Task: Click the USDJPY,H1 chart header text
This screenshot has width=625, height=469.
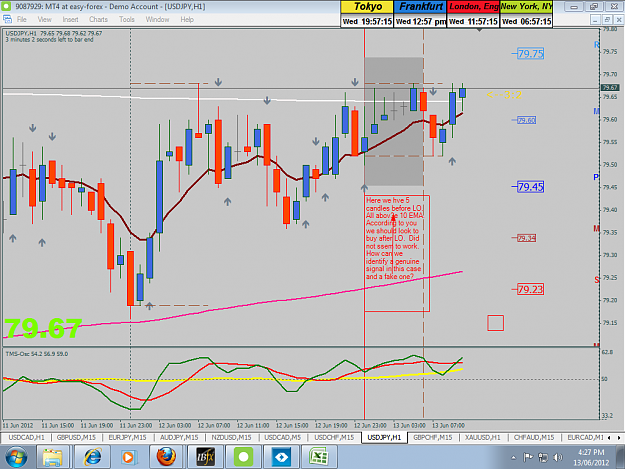Action: (53, 33)
